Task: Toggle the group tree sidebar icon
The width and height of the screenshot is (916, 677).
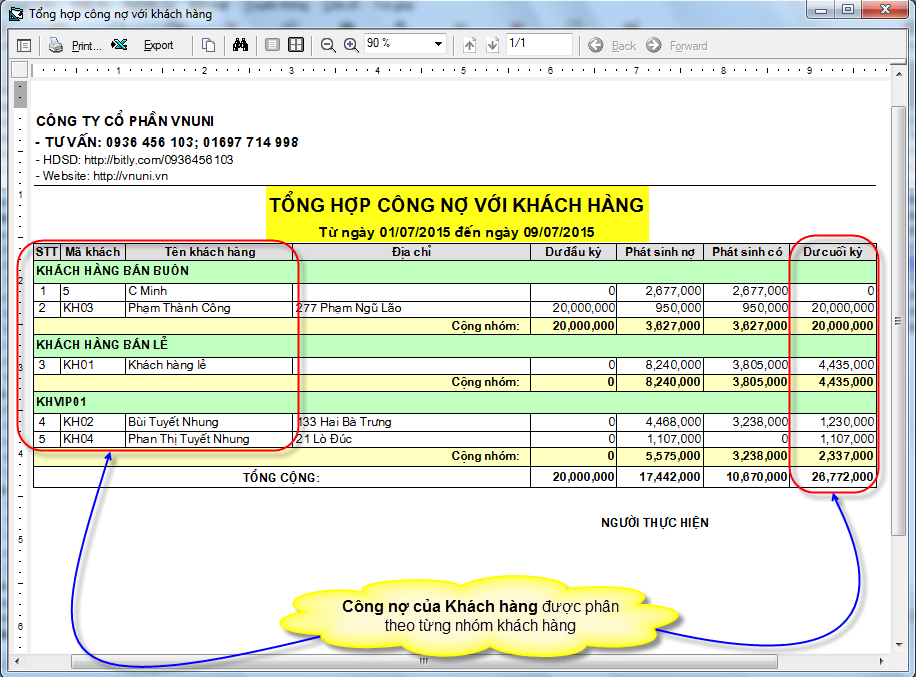Action: click(24, 45)
